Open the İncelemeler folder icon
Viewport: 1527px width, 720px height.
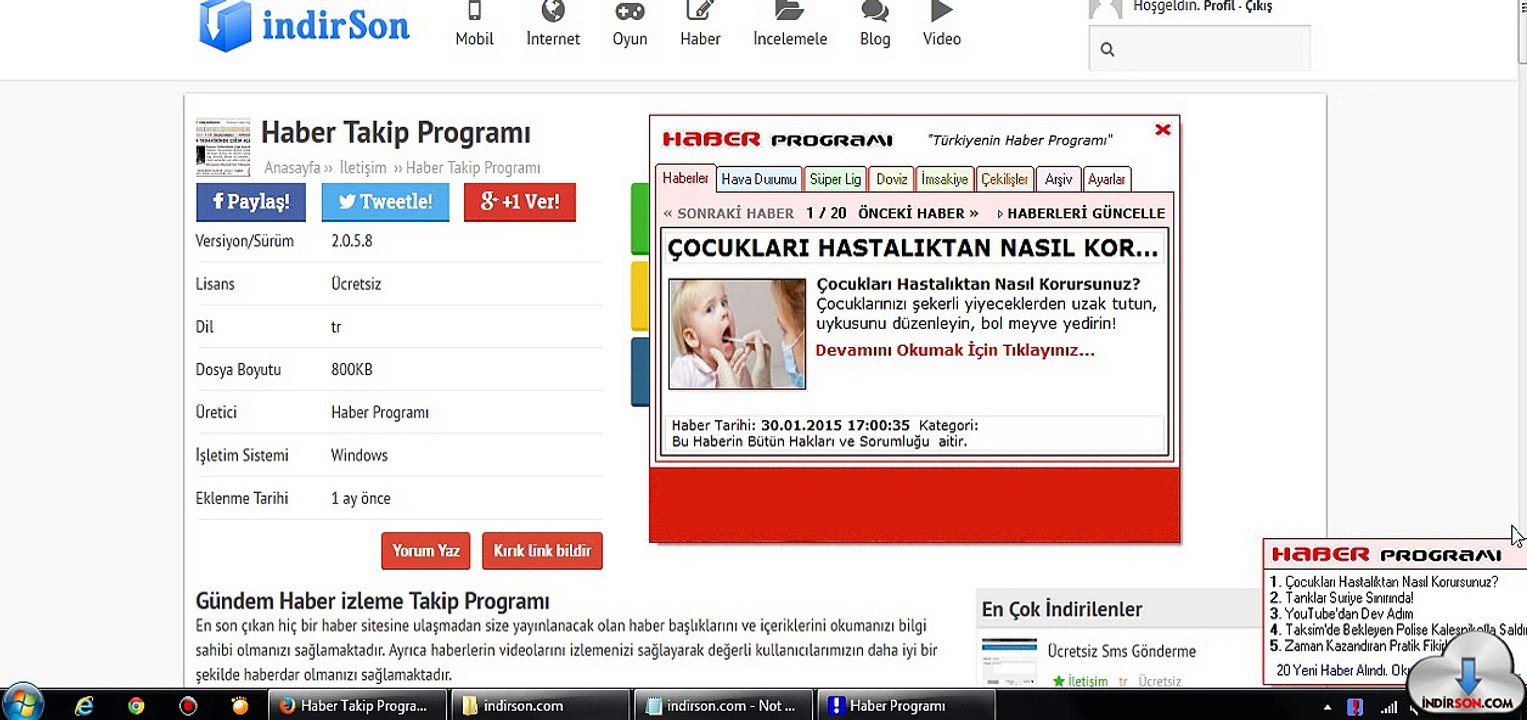[x=790, y=11]
